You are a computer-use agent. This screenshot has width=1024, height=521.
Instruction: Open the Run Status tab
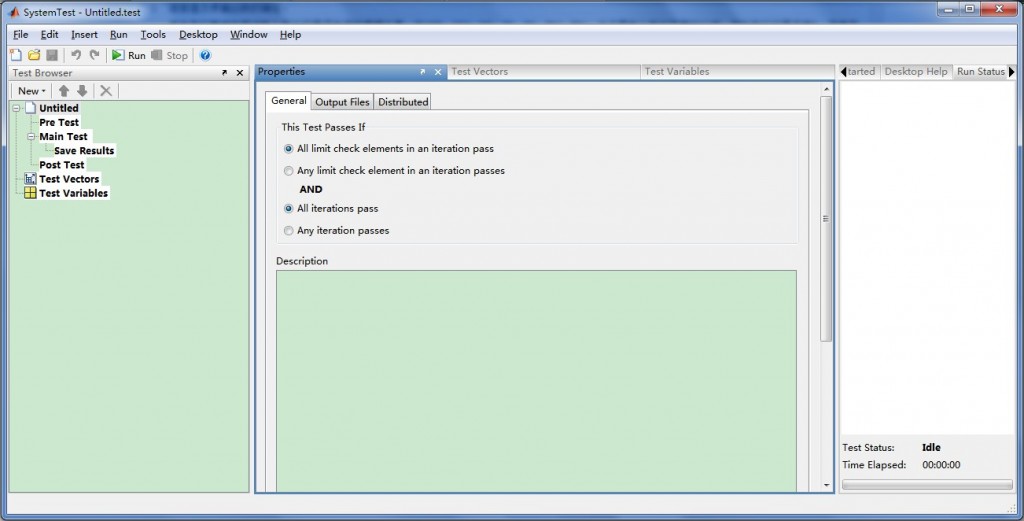[980, 72]
